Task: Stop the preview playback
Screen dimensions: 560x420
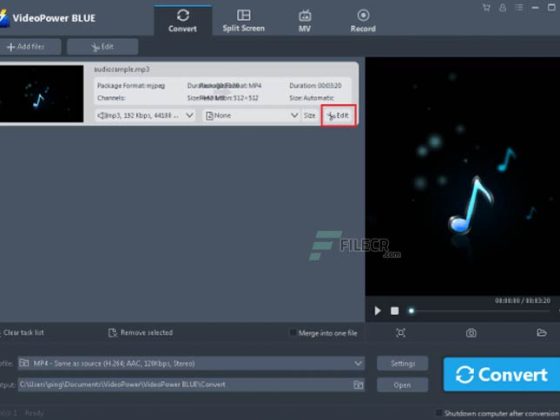Action: (395, 311)
